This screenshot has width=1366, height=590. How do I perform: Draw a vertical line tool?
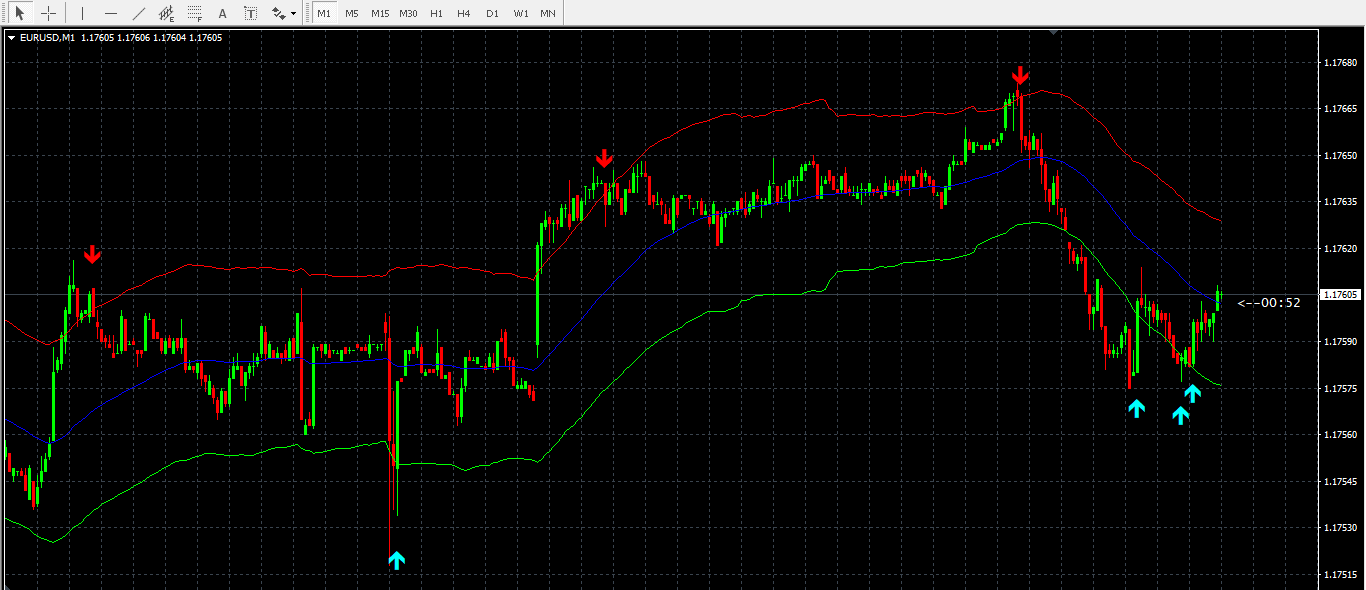click(x=82, y=14)
